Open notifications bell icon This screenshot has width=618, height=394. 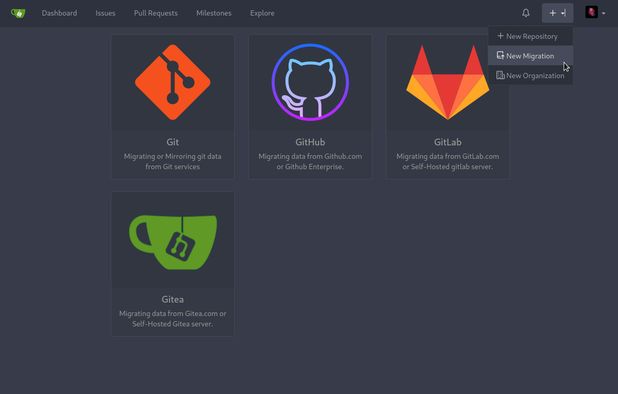click(525, 13)
